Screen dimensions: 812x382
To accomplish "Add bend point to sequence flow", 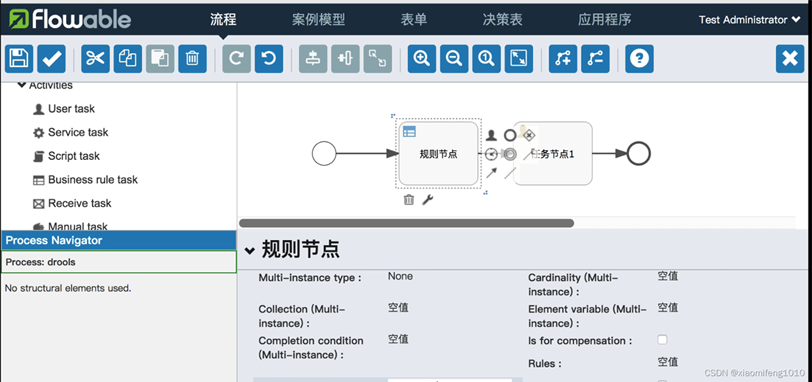I will click(563, 59).
